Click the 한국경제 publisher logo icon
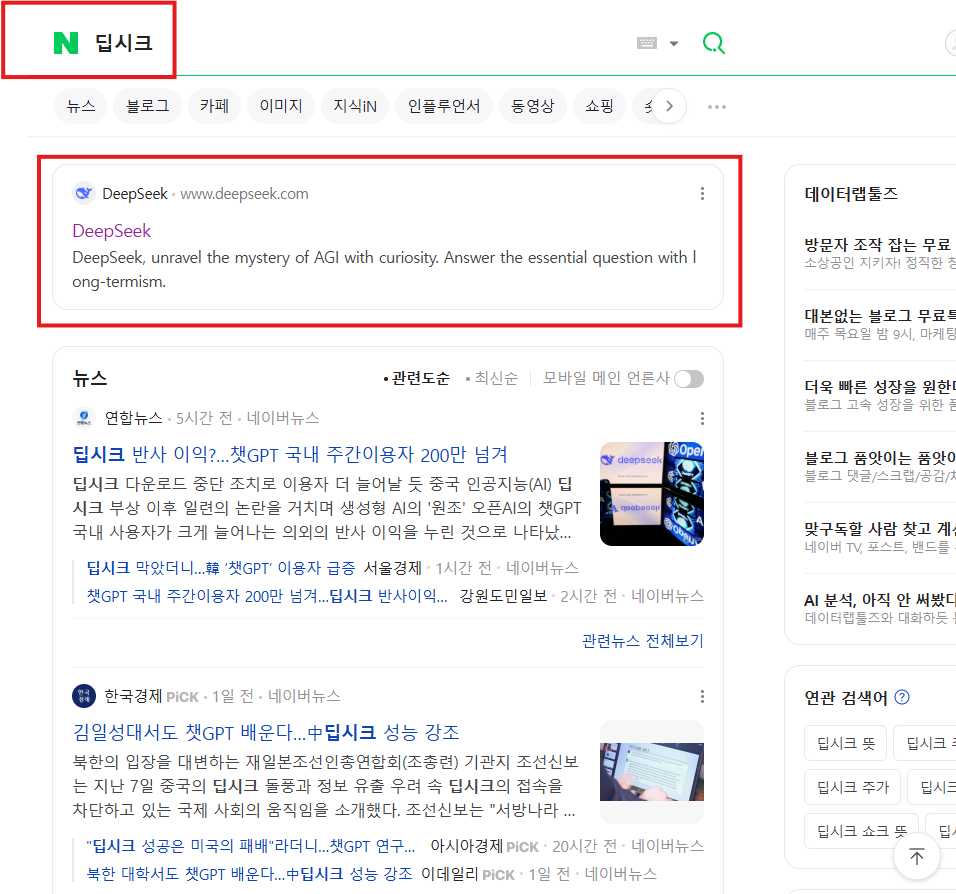 pos(84,696)
